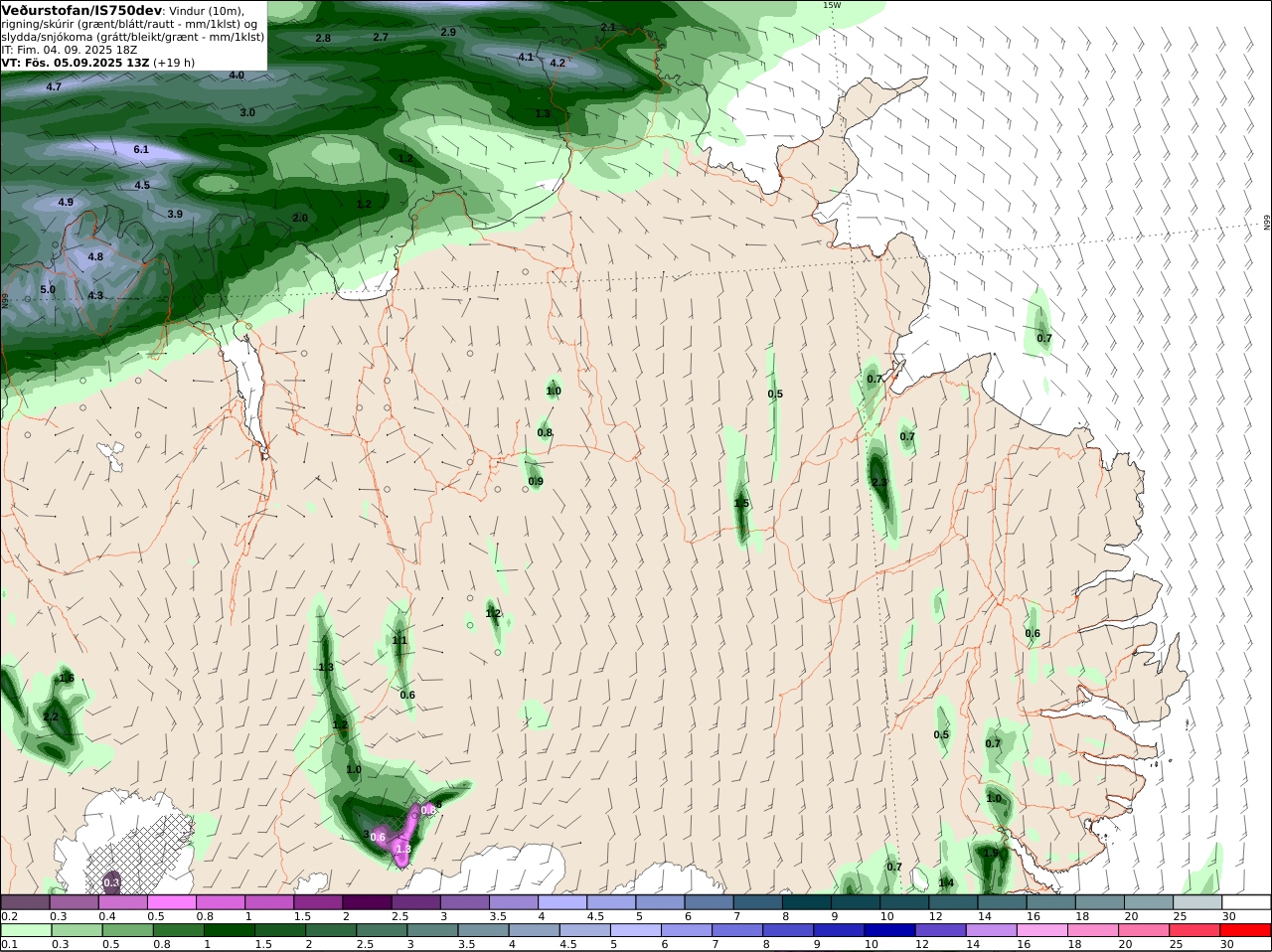Click the 0.1 label in bottom legend row

click(x=8, y=944)
